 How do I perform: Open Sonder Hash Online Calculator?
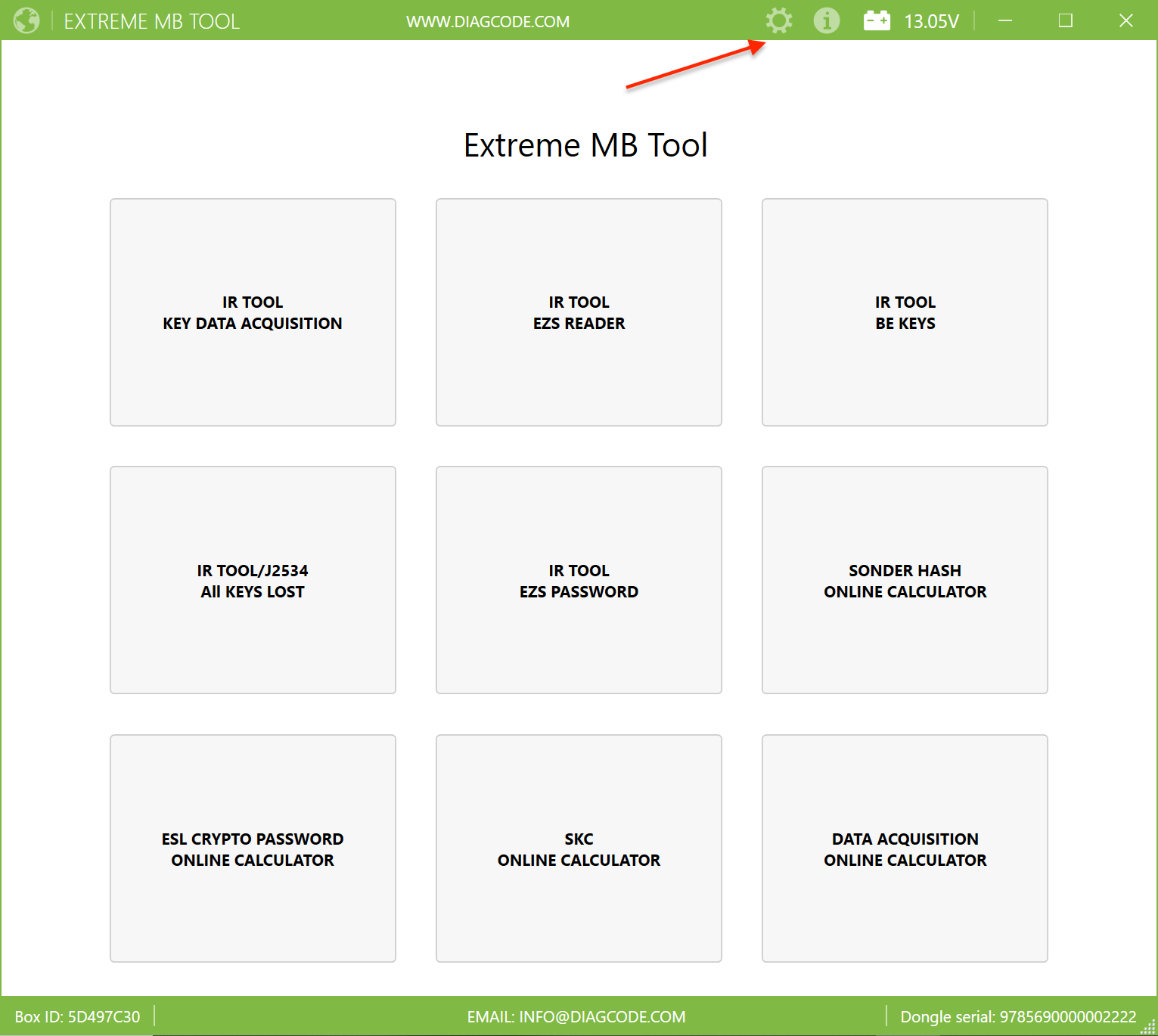905,580
